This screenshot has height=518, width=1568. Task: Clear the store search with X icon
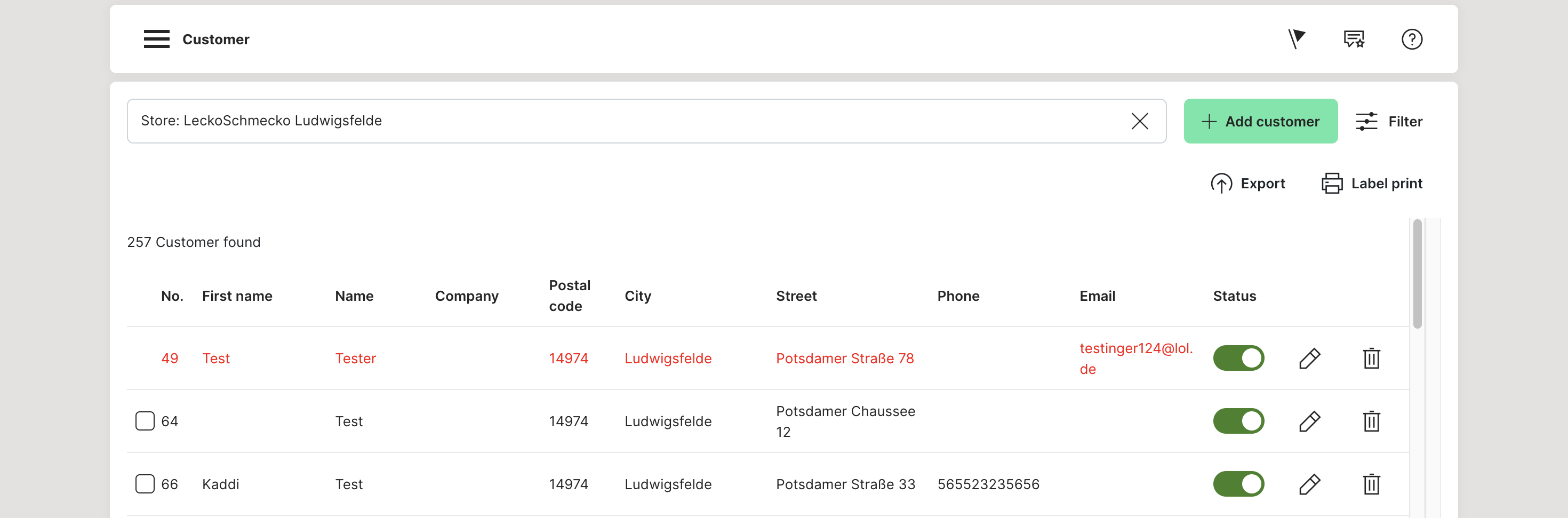click(x=1140, y=121)
